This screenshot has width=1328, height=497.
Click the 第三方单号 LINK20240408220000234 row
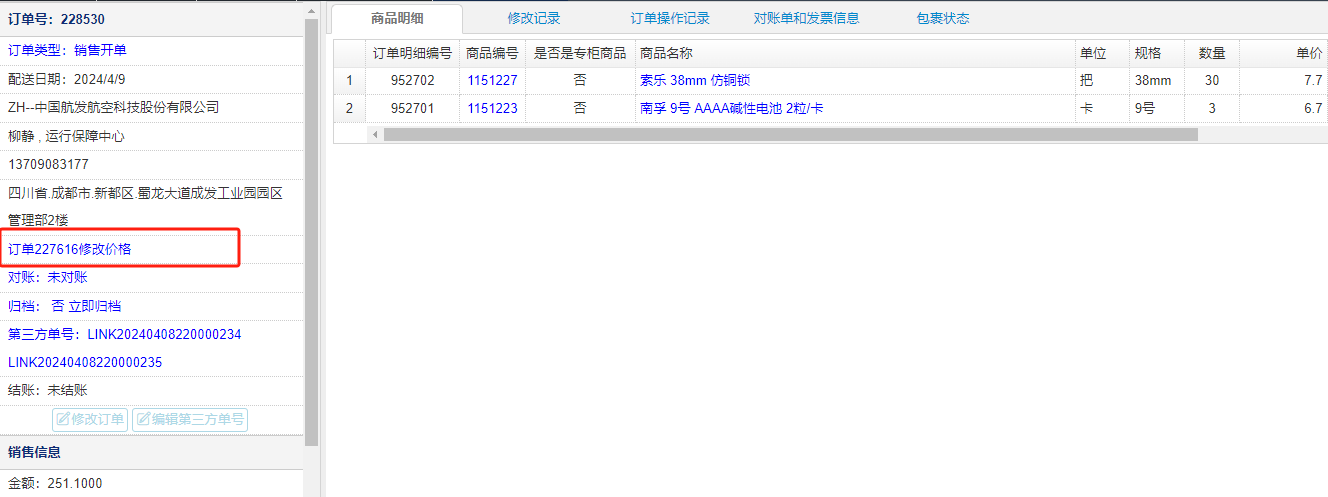[152, 334]
